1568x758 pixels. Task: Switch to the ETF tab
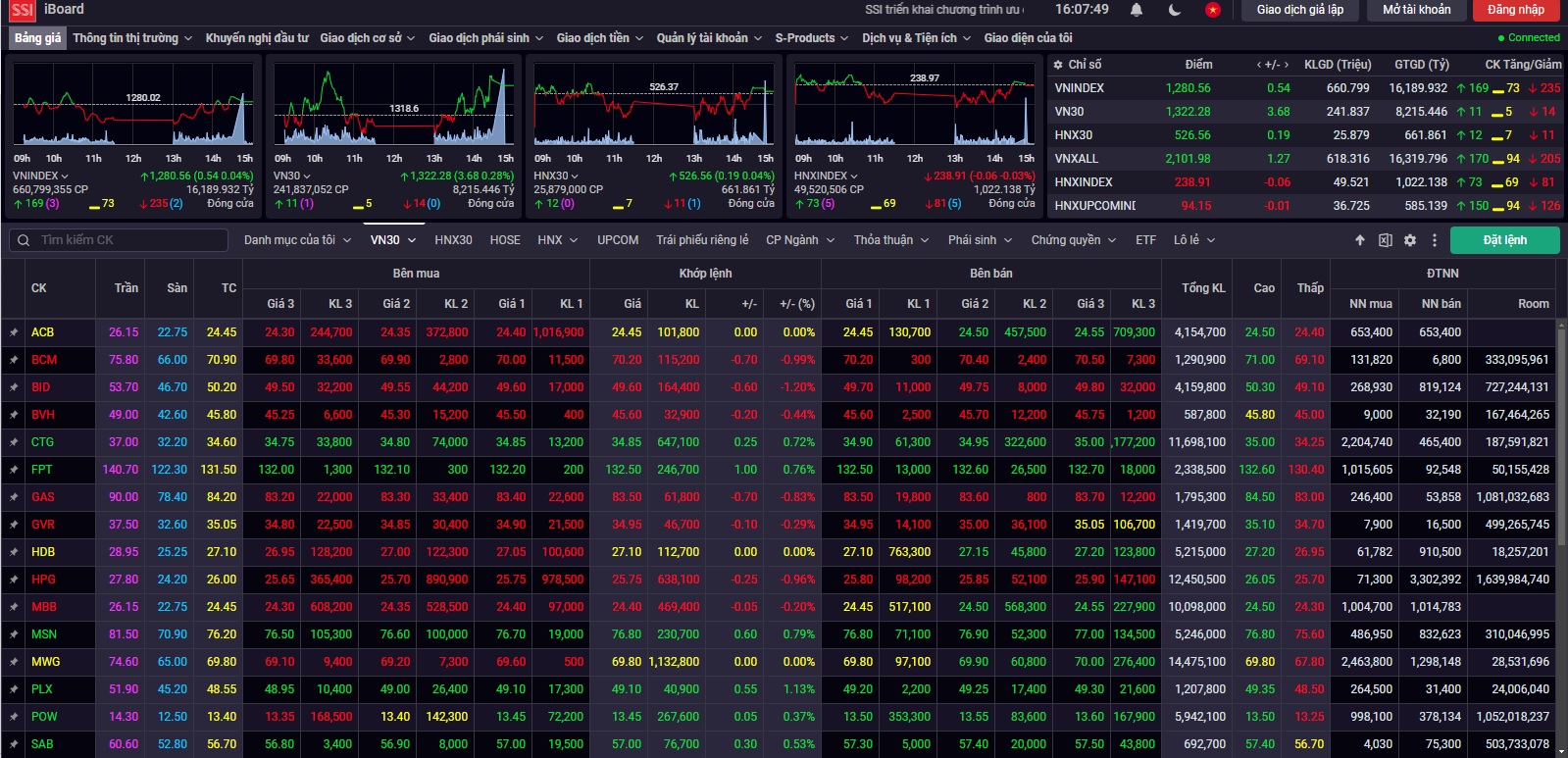pos(1145,240)
